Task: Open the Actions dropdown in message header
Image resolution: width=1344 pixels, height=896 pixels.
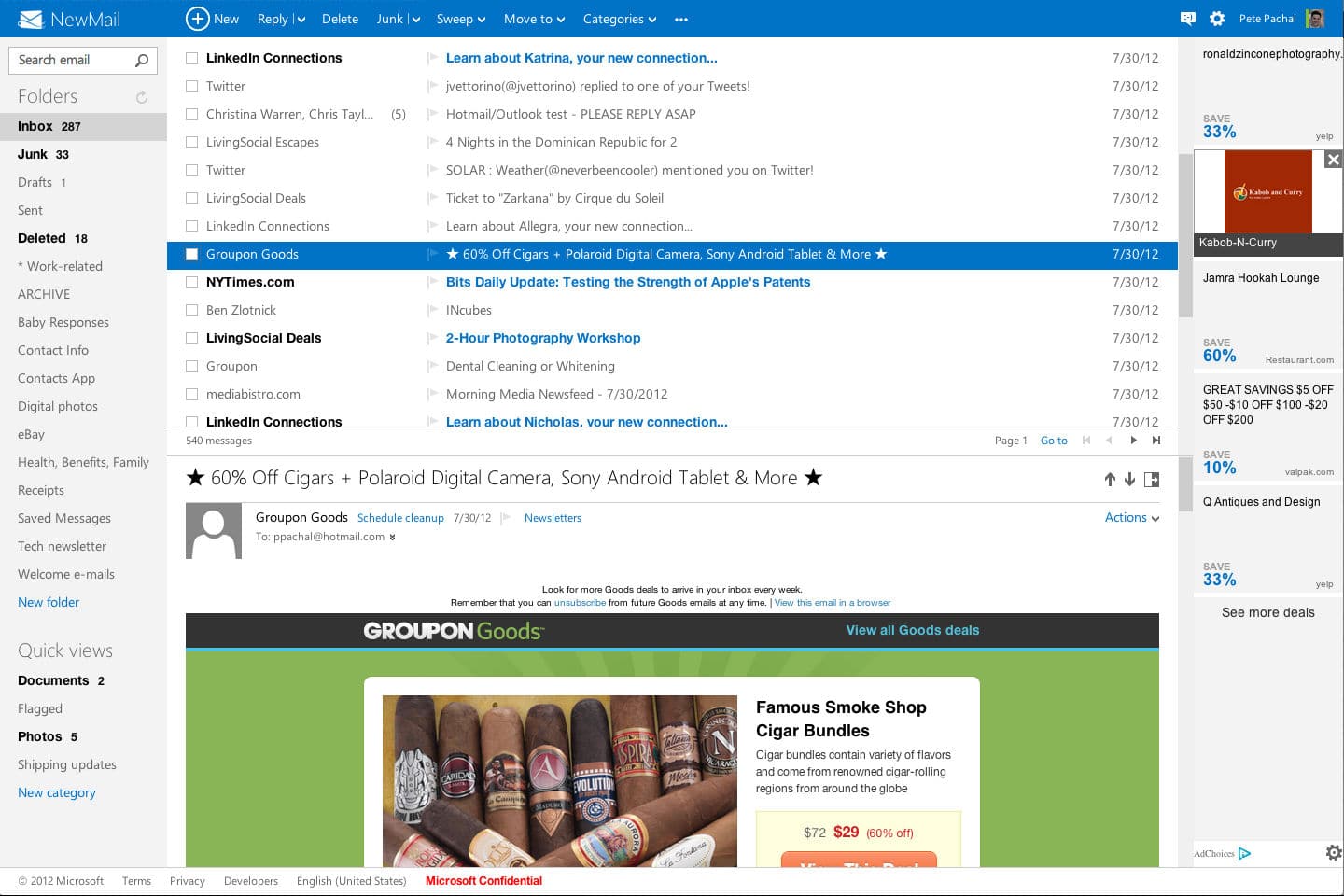Action: (1132, 518)
